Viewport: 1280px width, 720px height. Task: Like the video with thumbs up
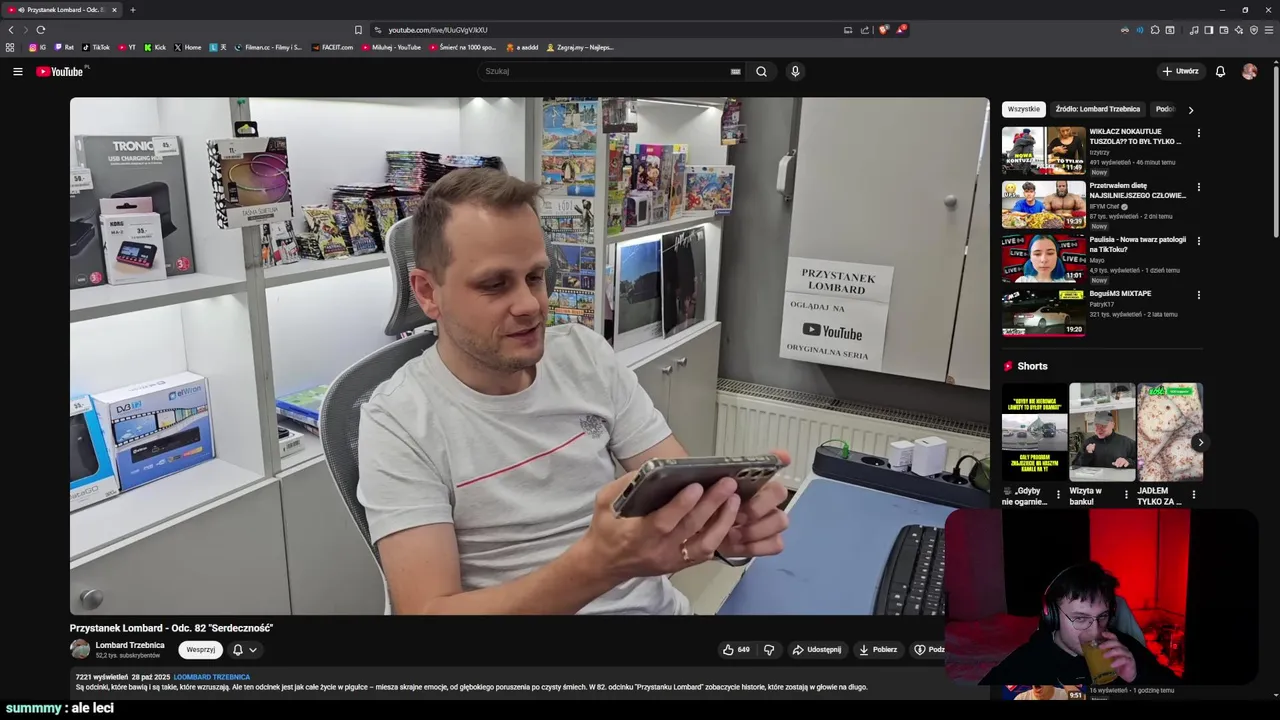tap(736, 649)
